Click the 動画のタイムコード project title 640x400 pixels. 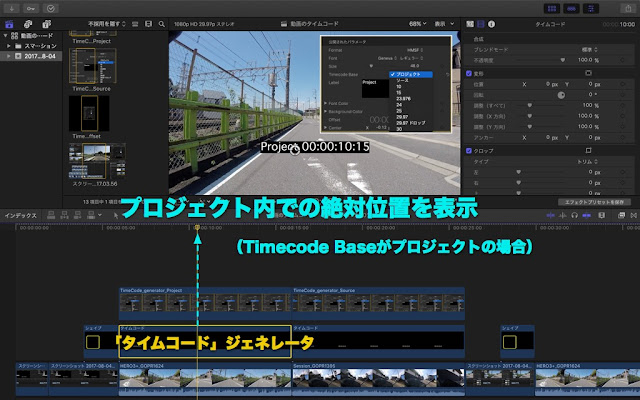[314, 24]
